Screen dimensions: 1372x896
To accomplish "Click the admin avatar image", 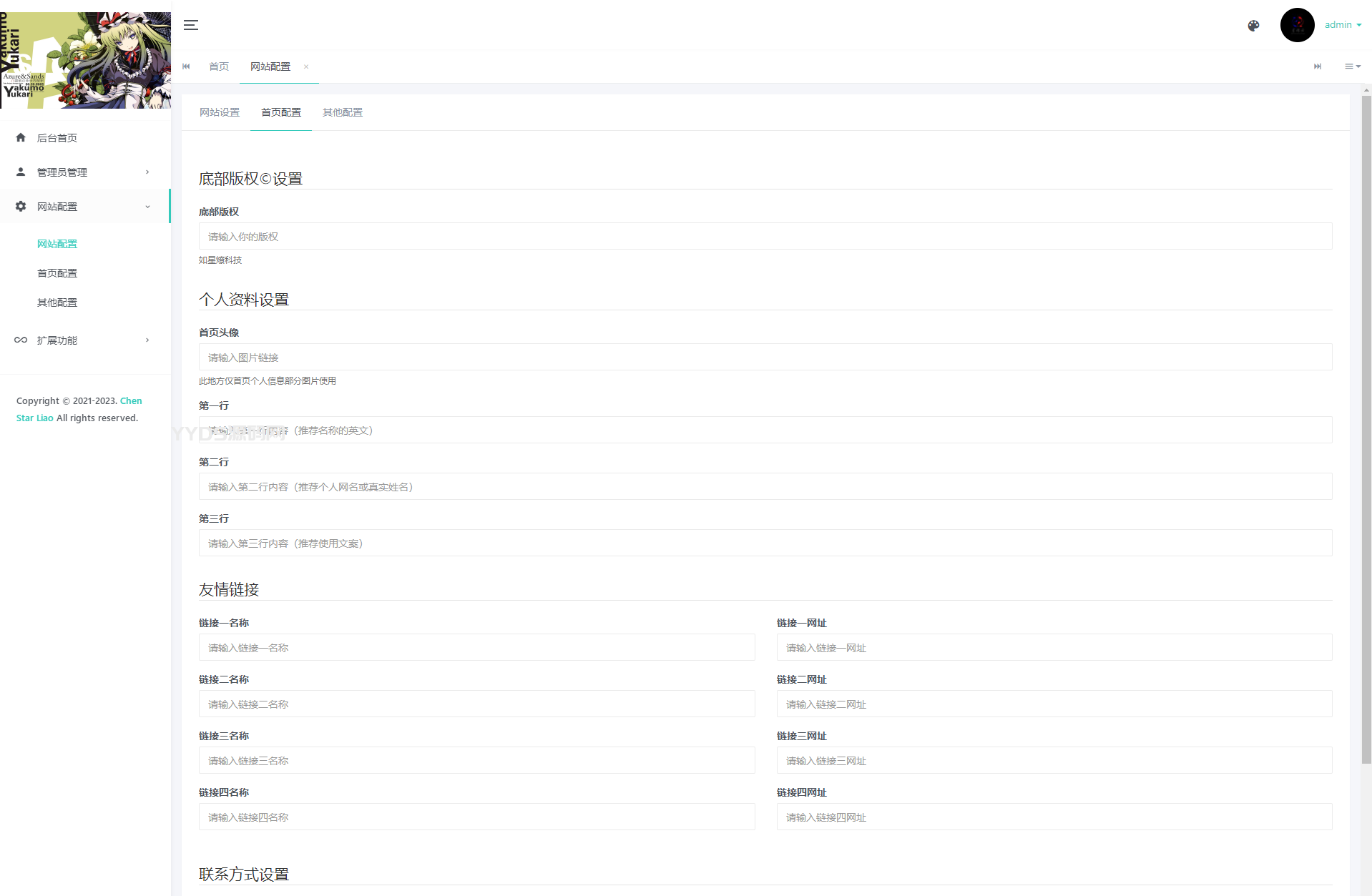I will (1297, 25).
